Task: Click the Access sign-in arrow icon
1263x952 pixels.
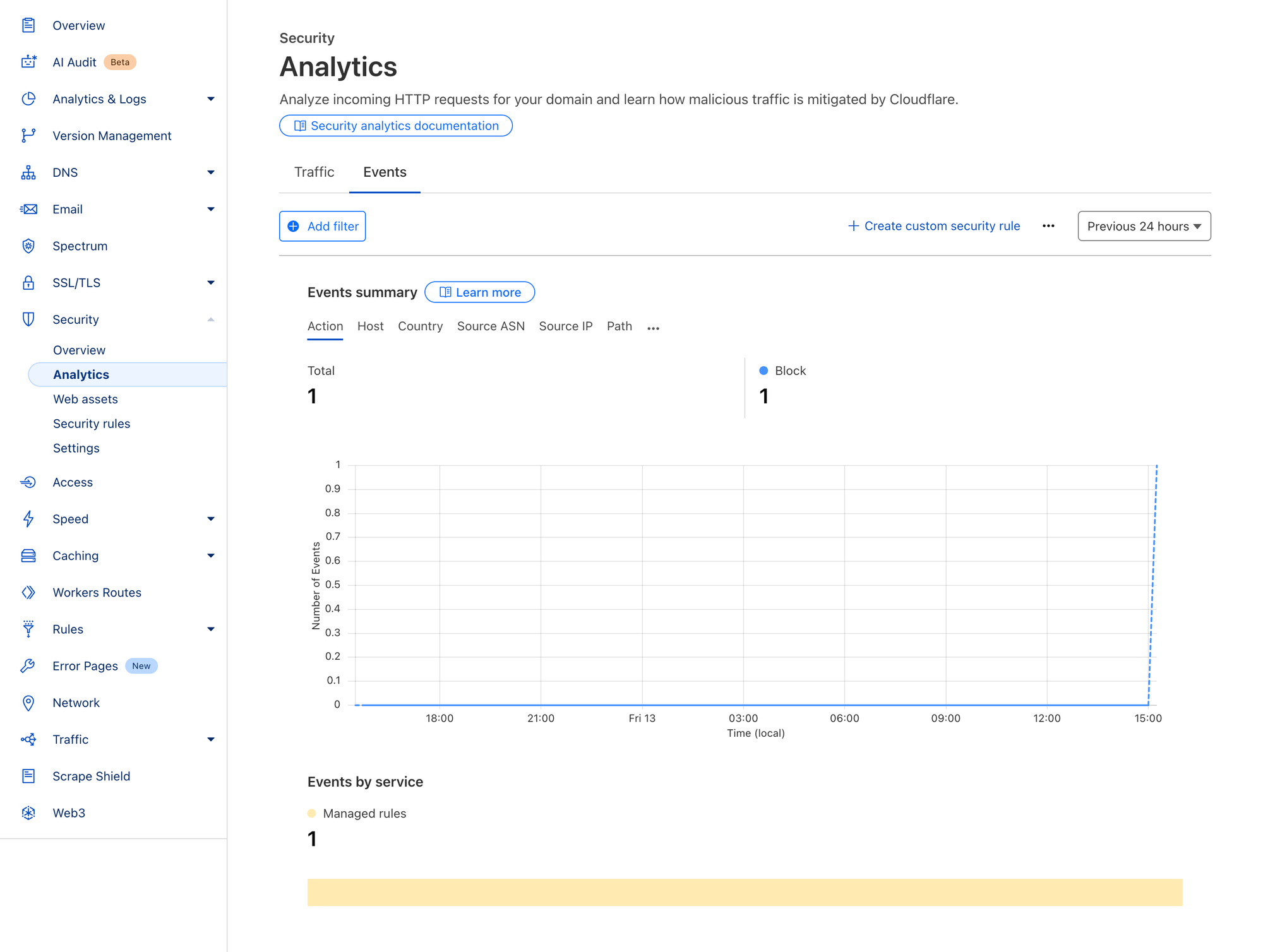Action: [x=28, y=482]
